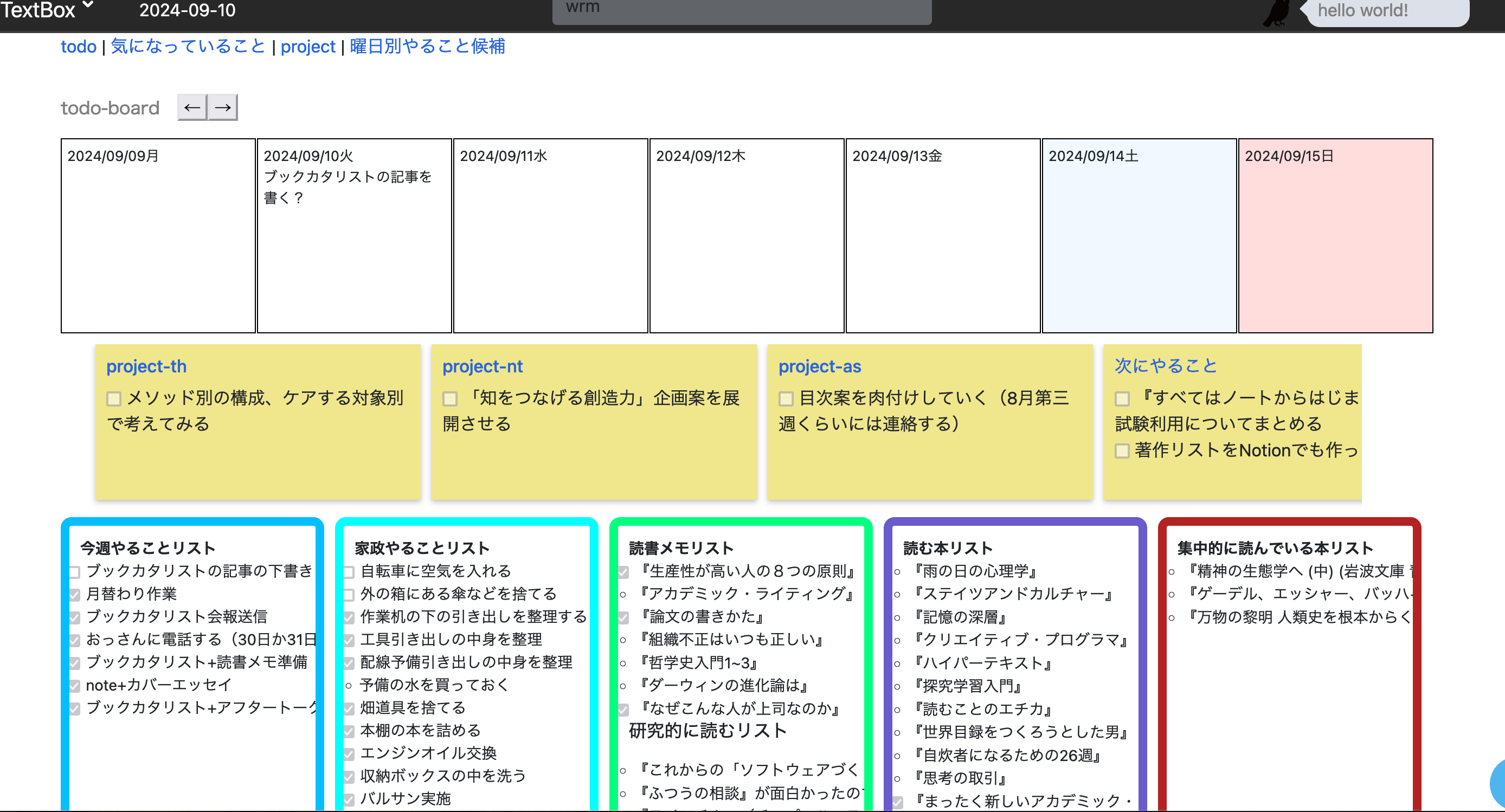The height and width of the screenshot is (812, 1505).
Task: Toggle 『論文の書きかた』 checkbox
Action: [x=623, y=617]
